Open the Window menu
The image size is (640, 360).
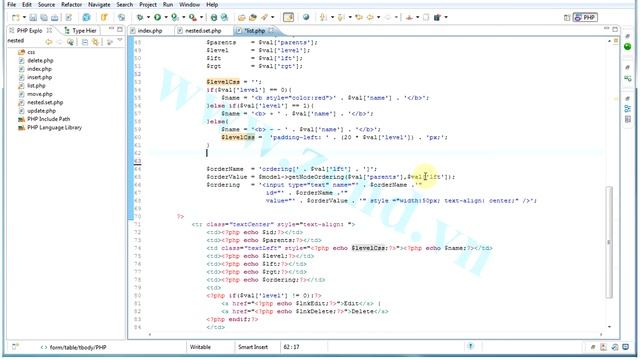189,4
